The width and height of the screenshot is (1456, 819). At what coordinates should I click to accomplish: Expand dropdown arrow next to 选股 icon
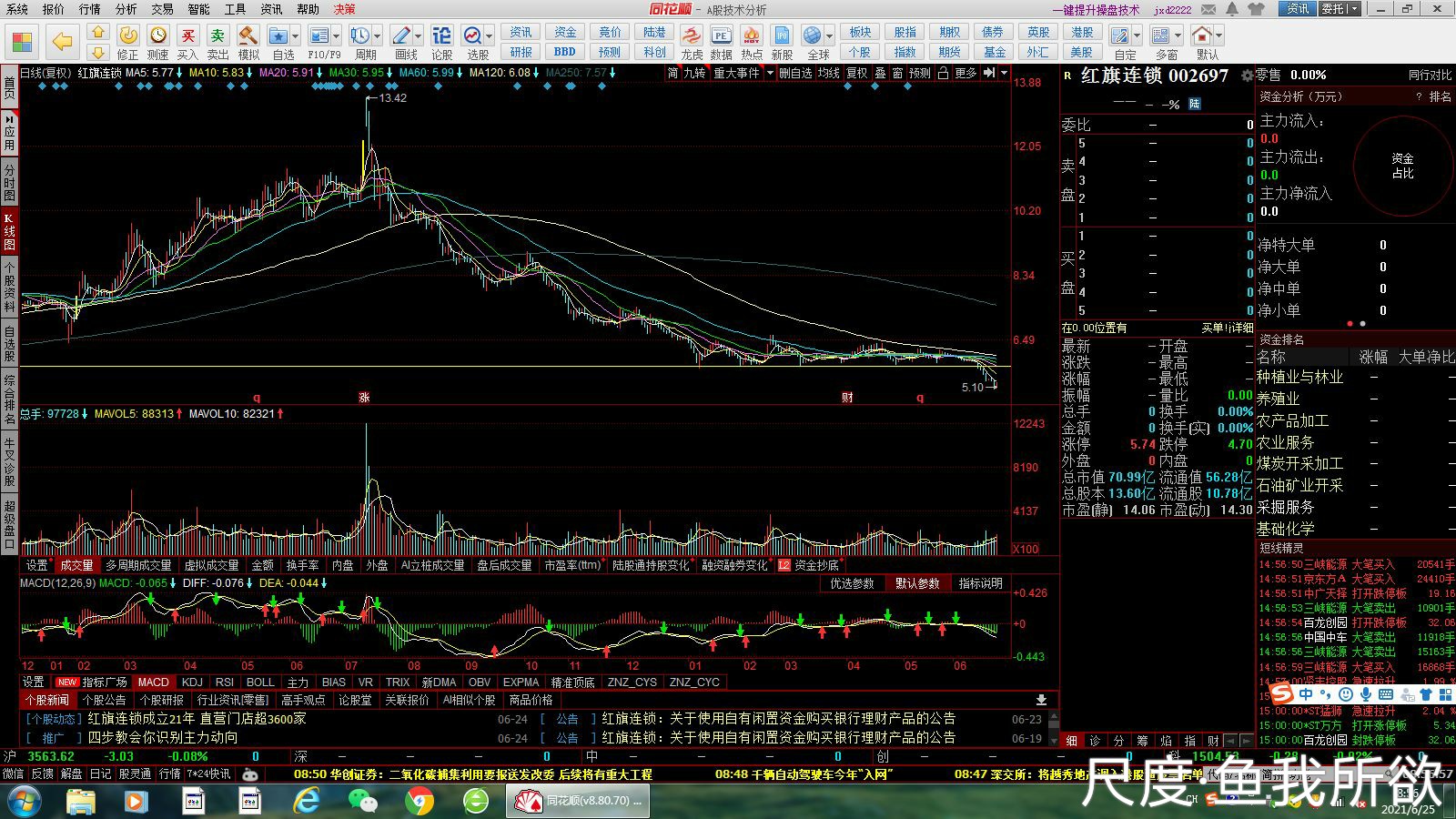(490, 37)
